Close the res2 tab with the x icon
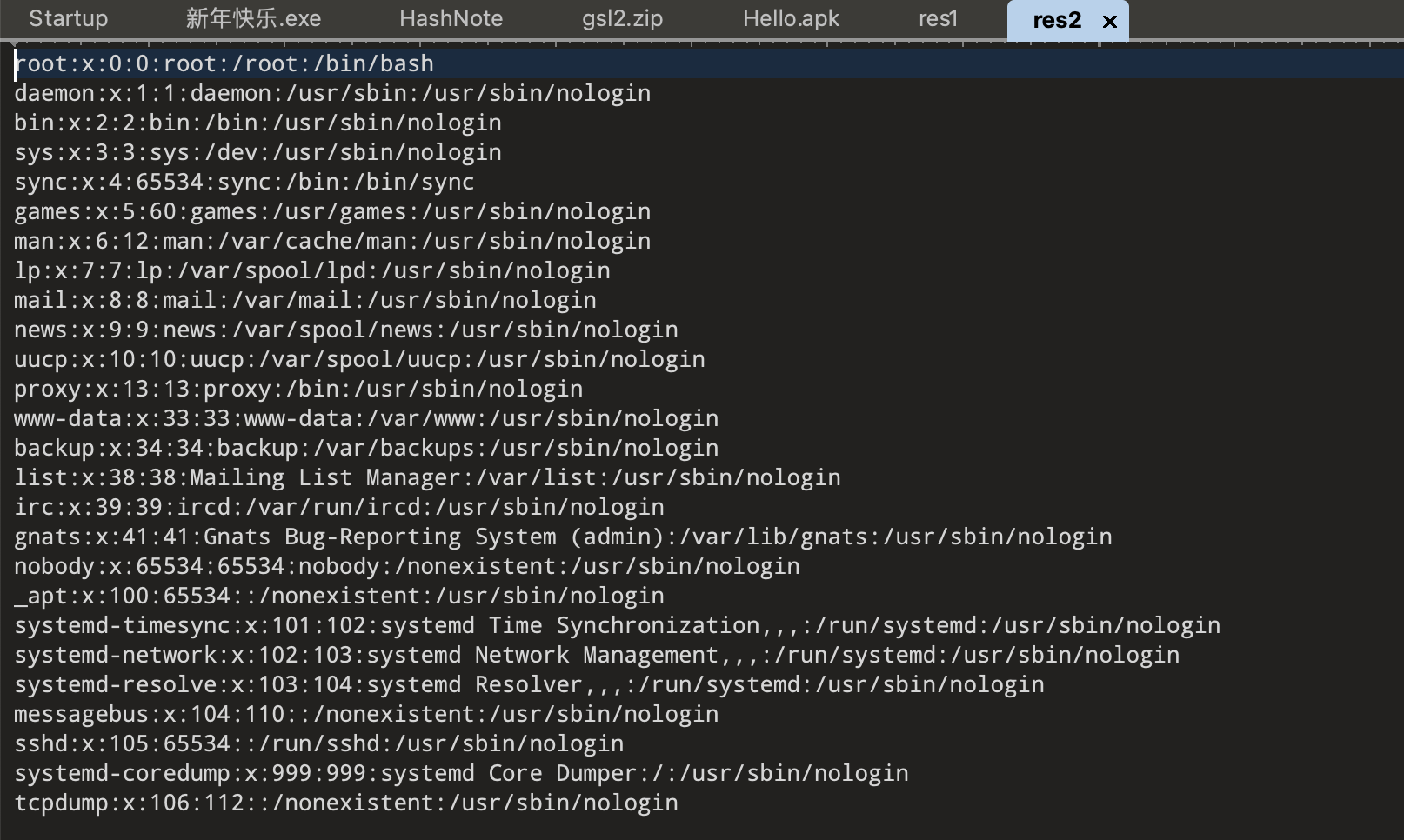Viewport: 1404px width, 840px height. click(1109, 22)
